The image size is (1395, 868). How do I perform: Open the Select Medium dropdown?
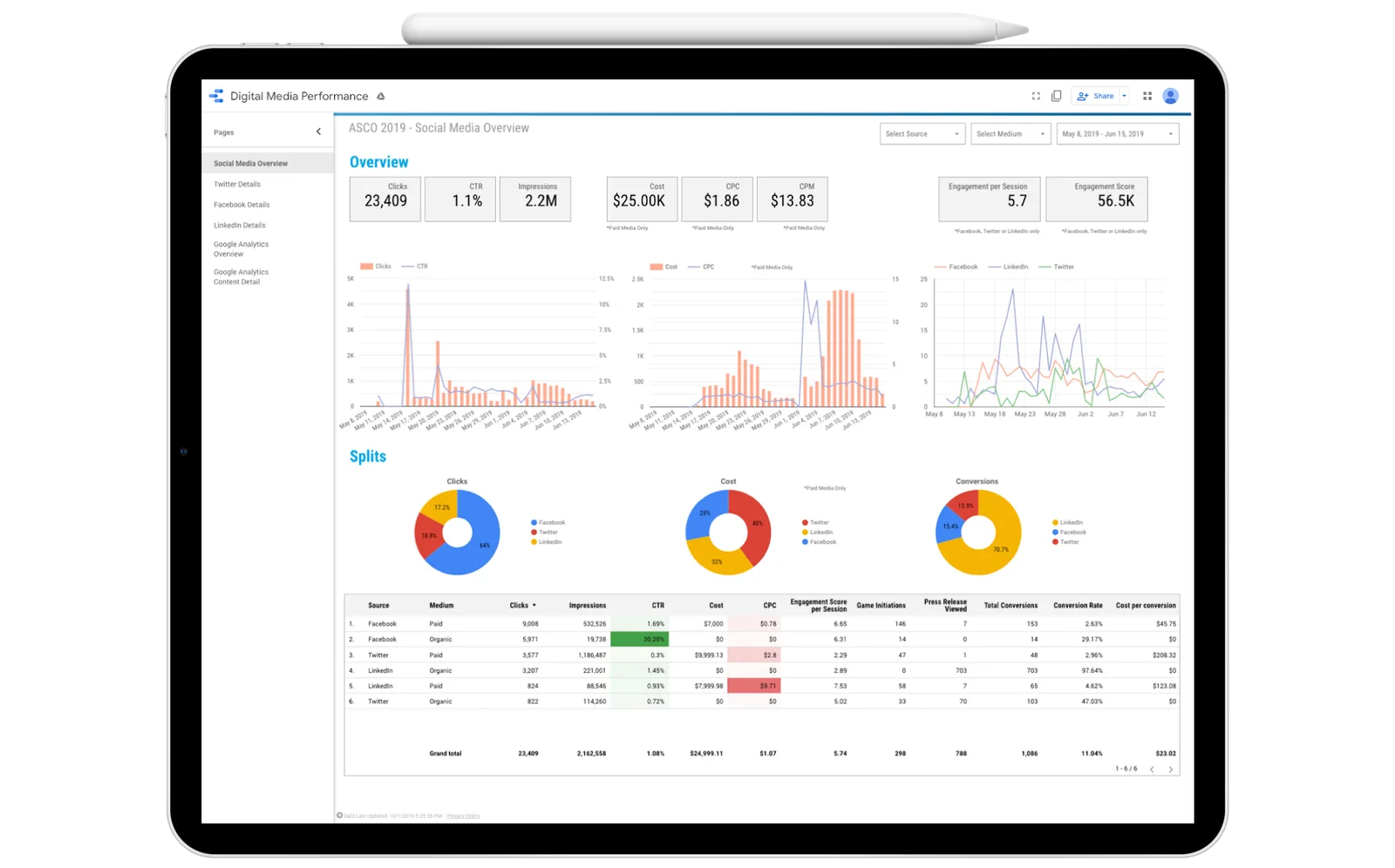coord(1010,133)
